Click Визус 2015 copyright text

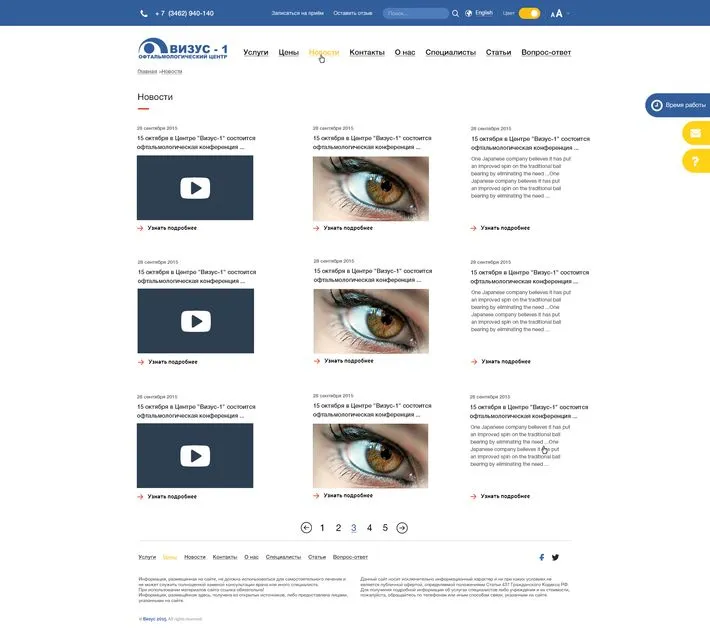coord(154,619)
